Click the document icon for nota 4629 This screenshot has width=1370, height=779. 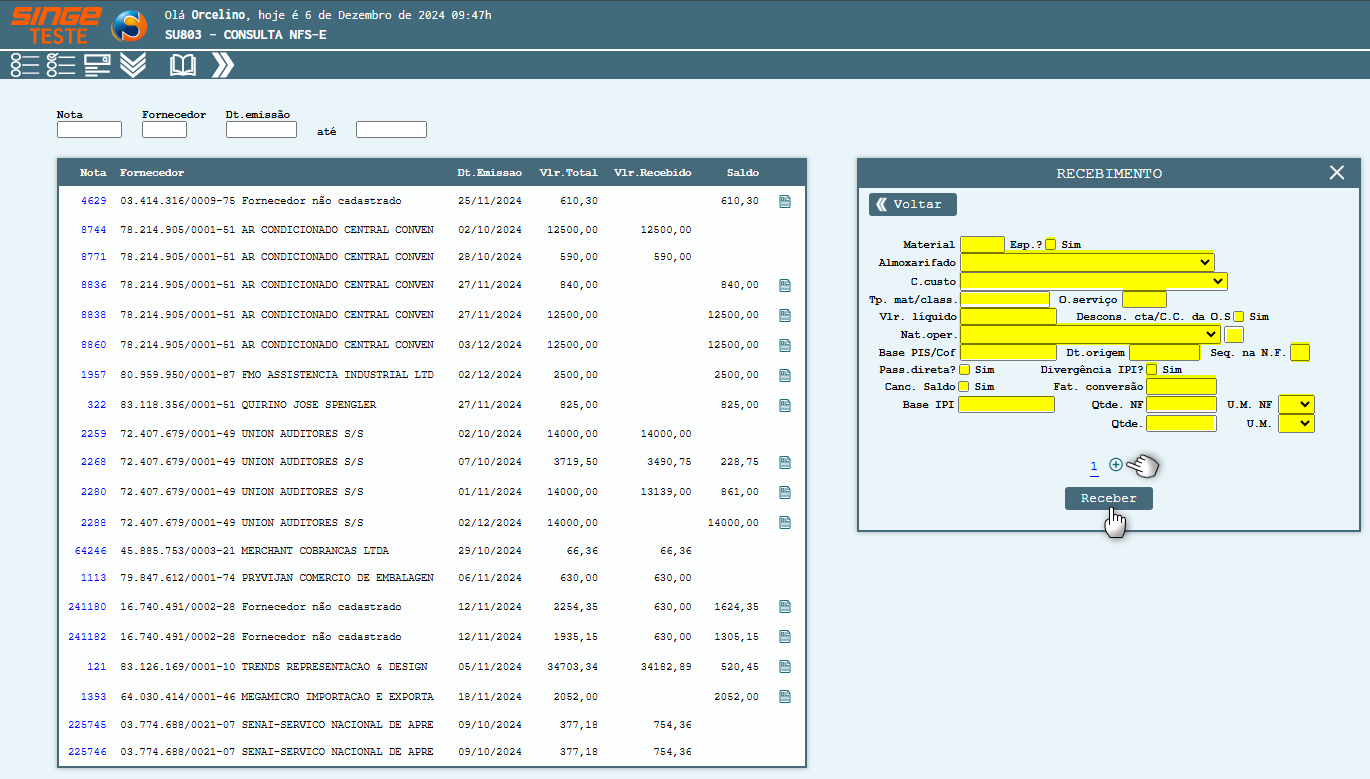coord(785,201)
